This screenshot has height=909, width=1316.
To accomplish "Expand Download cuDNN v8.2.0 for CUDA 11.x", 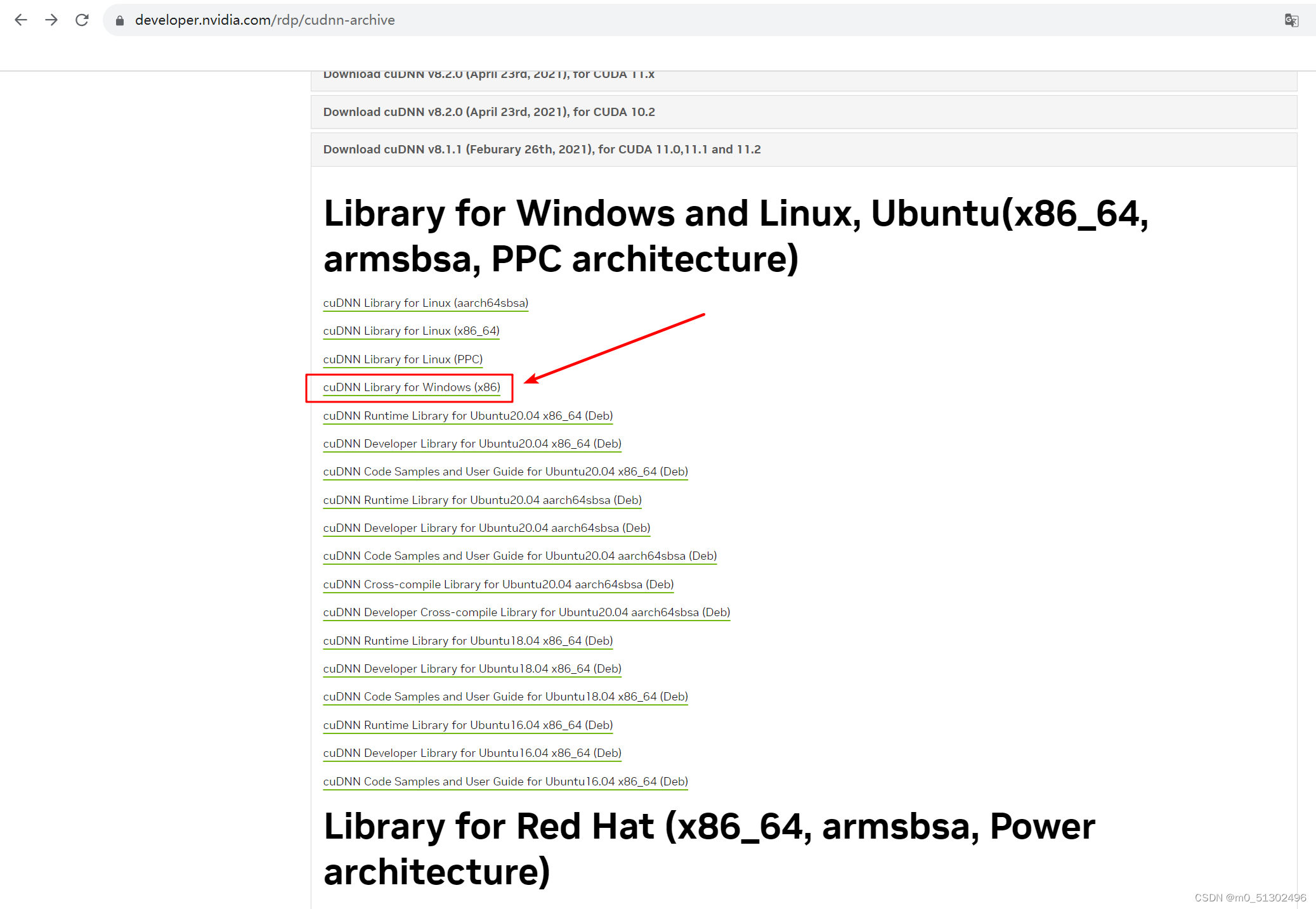I will (x=488, y=74).
